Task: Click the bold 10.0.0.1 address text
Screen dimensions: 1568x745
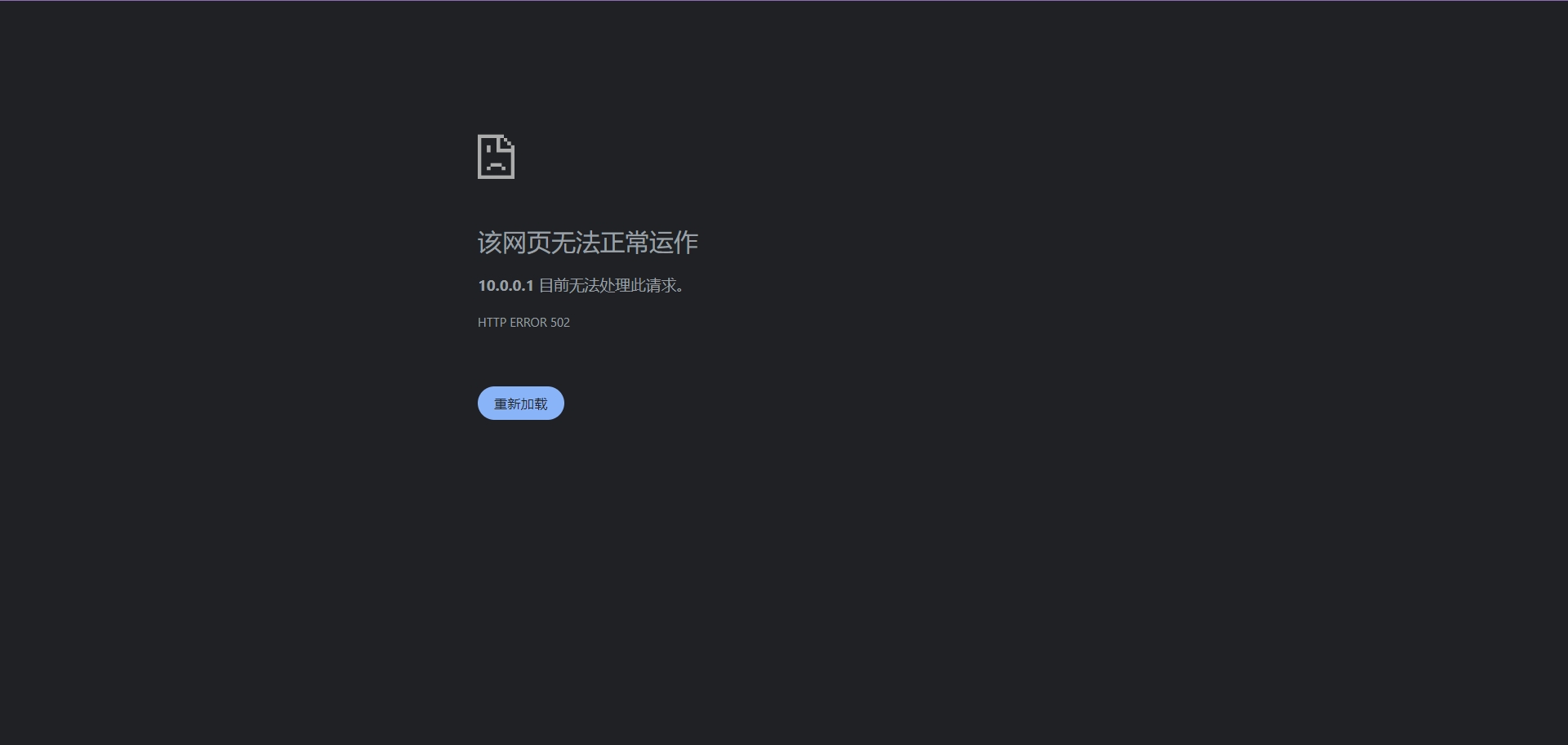Action: coord(506,285)
